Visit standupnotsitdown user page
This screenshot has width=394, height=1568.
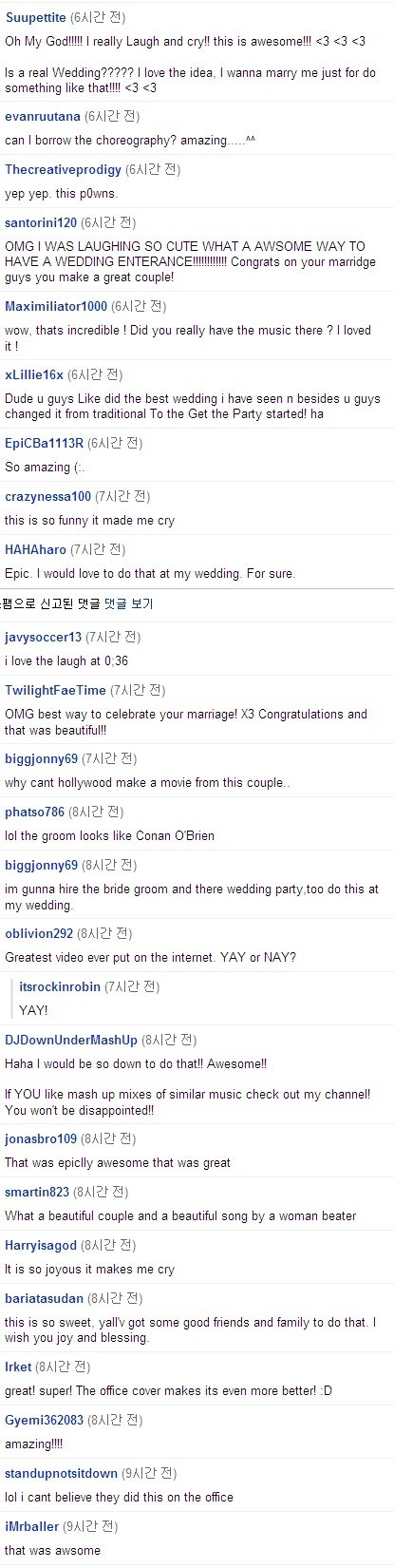[x=62, y=1474]
